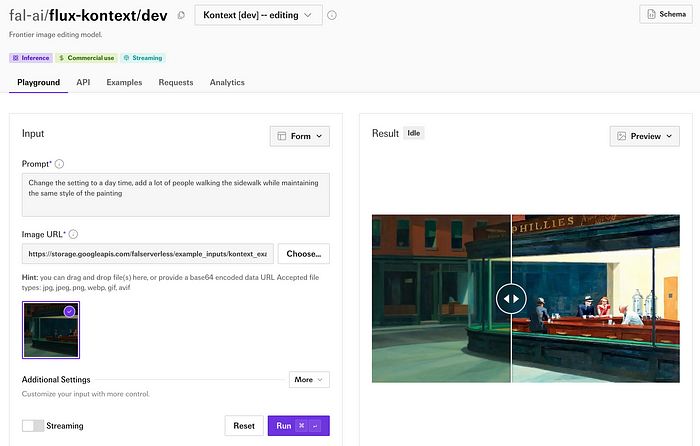700x446 pixels.
Task: Click the Image URL info icon
Action: pyautogui.click(x=73, y=234)
